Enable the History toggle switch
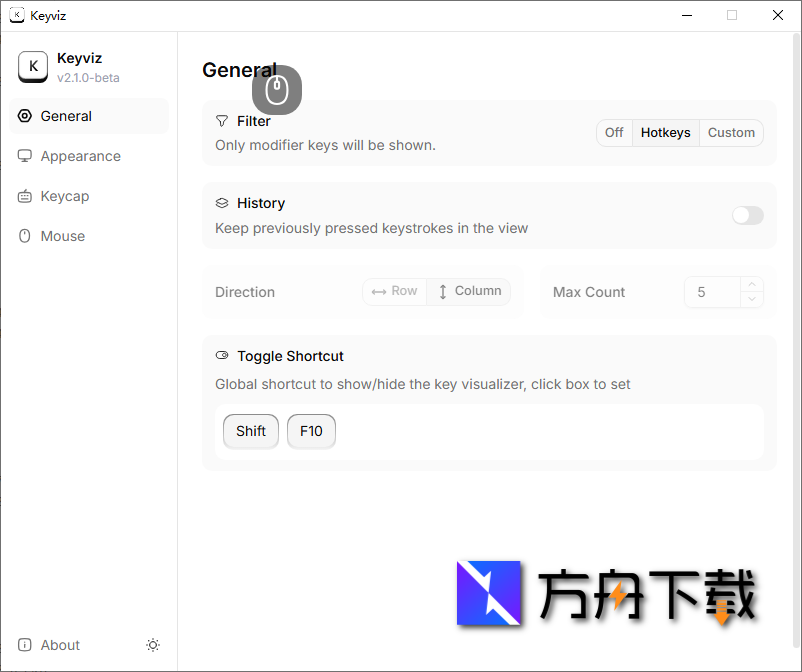 (747, 215)
